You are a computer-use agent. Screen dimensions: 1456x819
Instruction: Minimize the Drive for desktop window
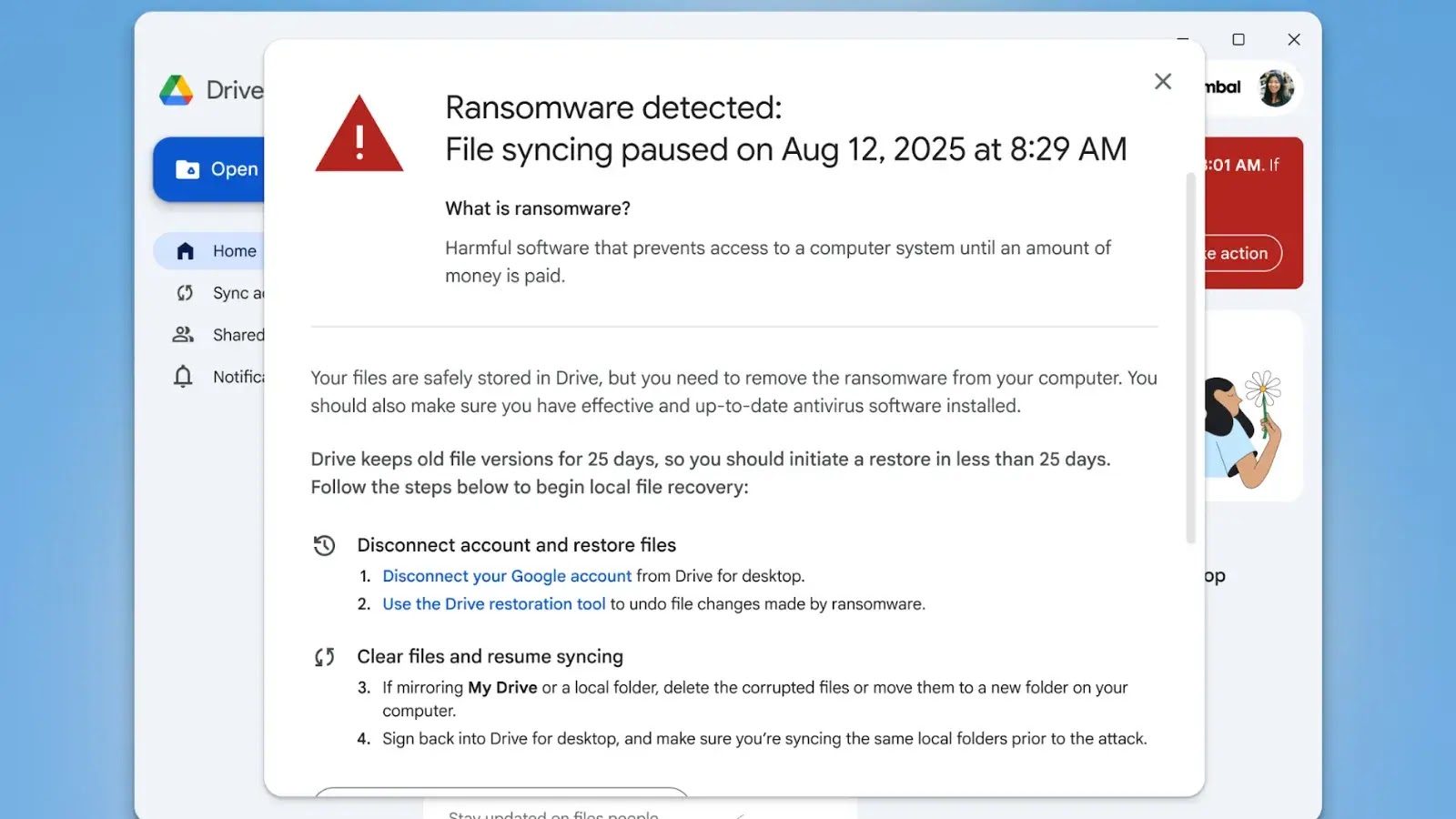tap(1182, 40)
